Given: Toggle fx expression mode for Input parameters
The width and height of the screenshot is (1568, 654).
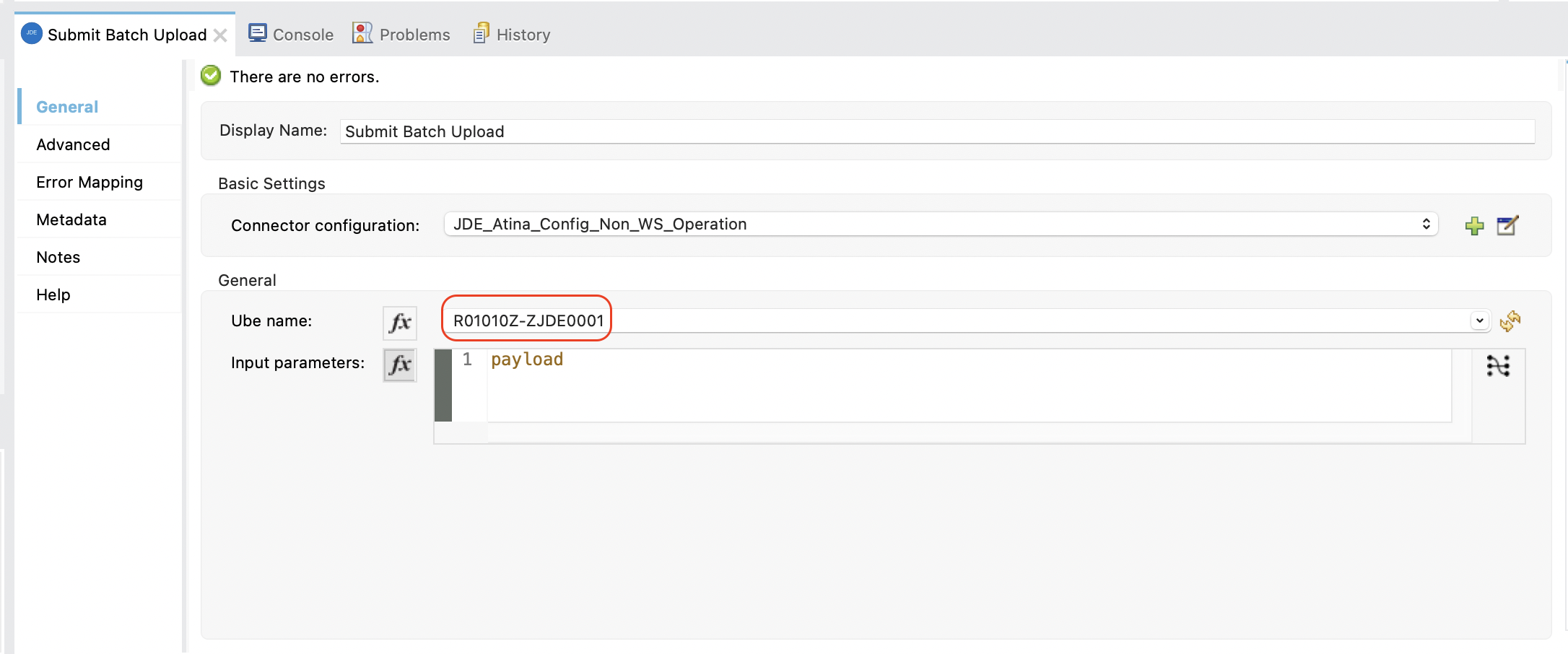Looking at the screenshot, I should click(x=400, y=365).
